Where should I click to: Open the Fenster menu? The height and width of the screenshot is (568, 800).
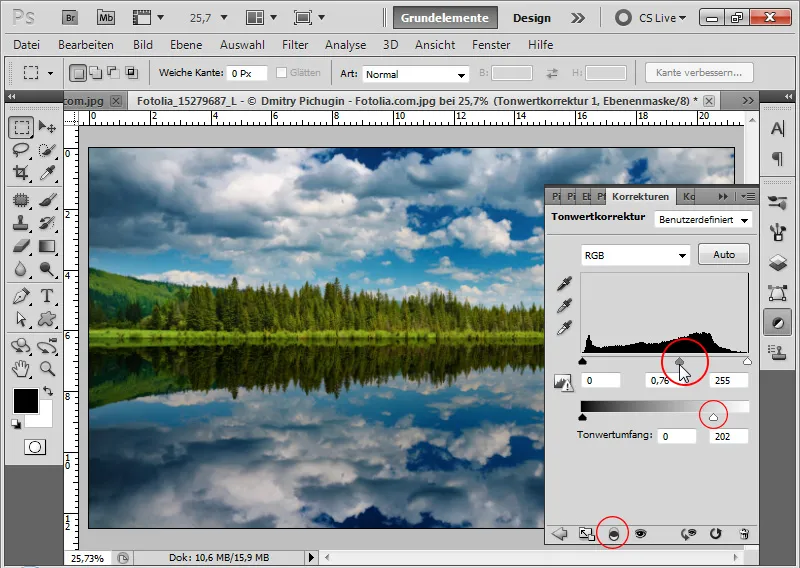pyautogui.click(x=491, y=45)
